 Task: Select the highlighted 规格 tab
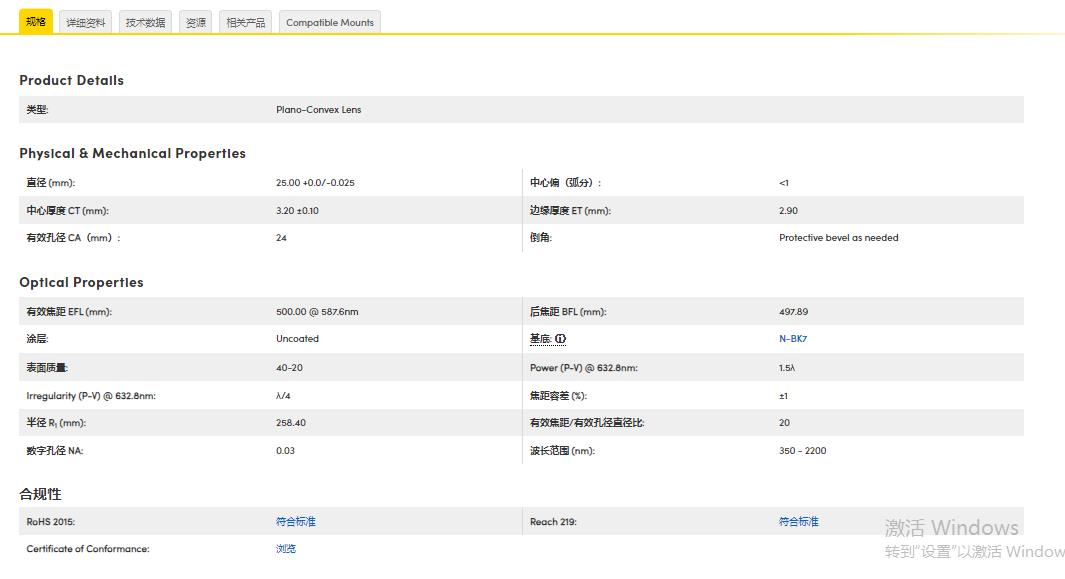pyautogui.click(x=36, y=21)
